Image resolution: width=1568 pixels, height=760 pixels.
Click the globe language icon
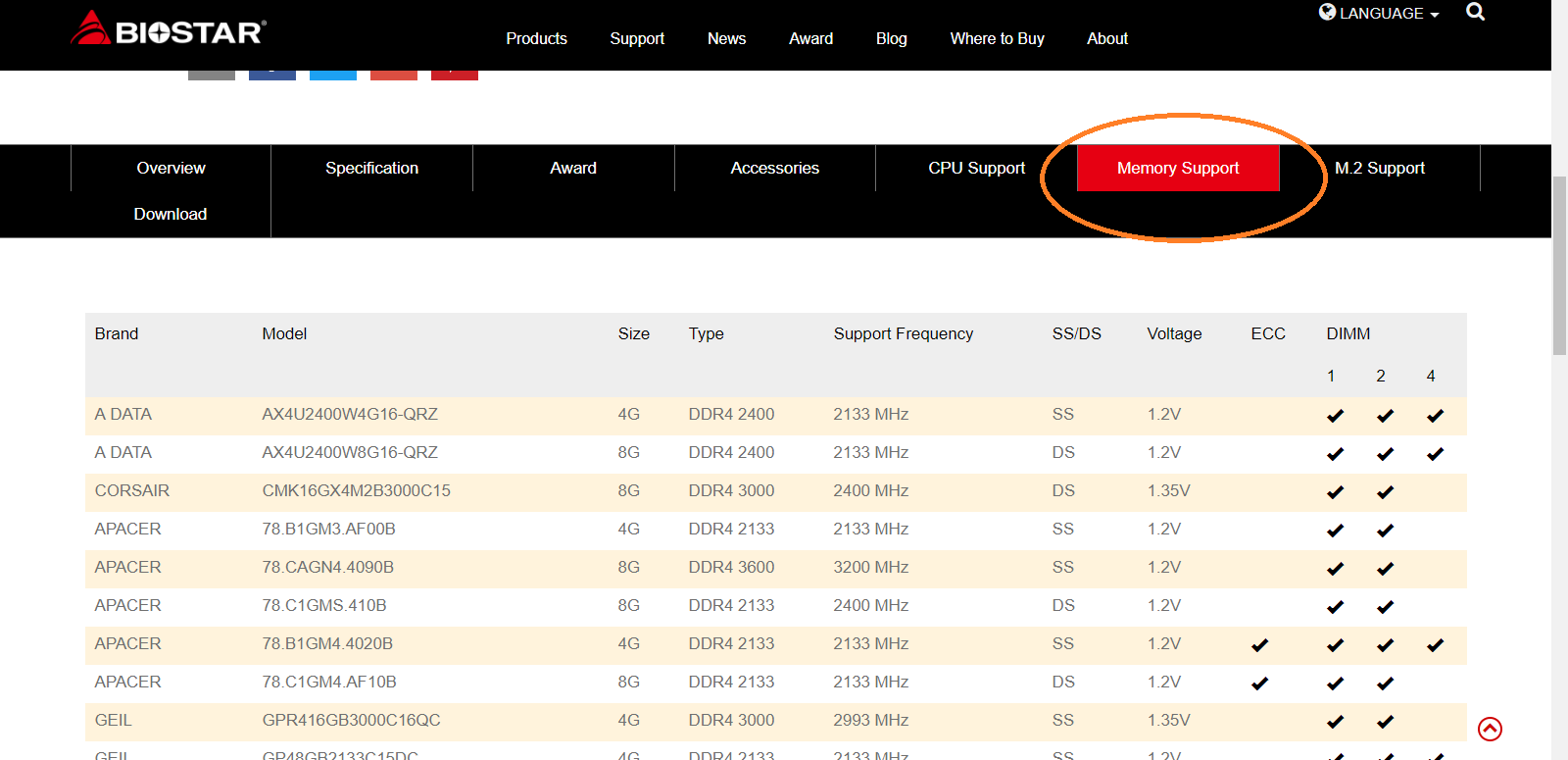click(1327, 12)
